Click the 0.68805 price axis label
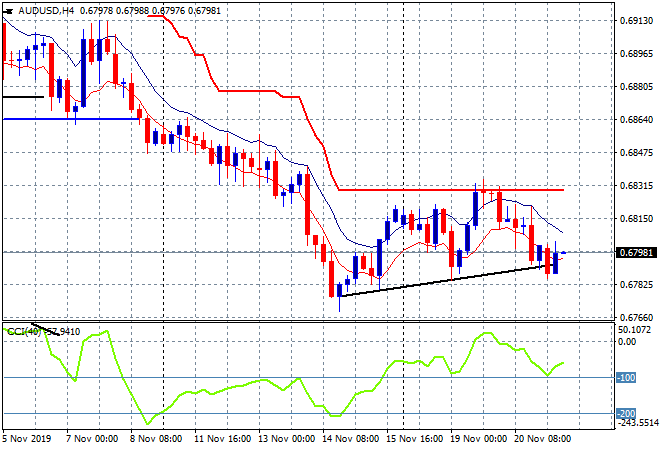Screen dimensions: 660x450 click(x=637, y=86)
